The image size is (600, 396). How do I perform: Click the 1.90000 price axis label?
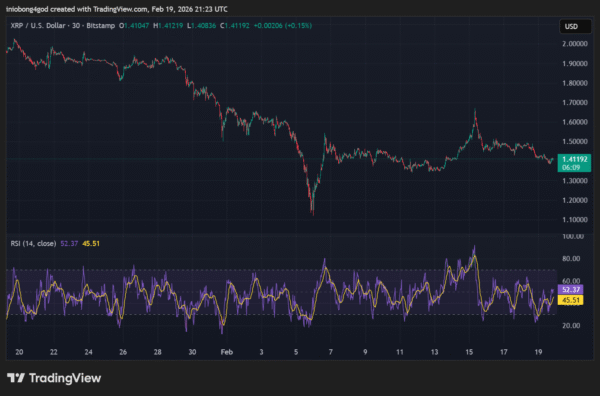[575, 63]
